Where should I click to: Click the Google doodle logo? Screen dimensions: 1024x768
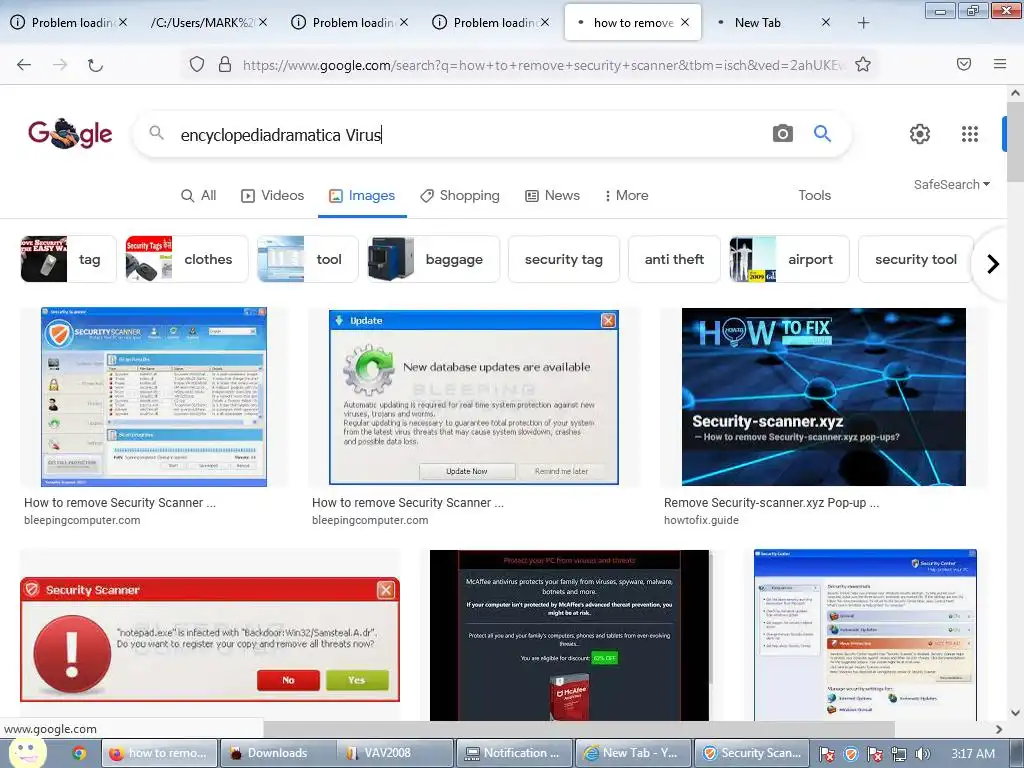coord(70,133)
